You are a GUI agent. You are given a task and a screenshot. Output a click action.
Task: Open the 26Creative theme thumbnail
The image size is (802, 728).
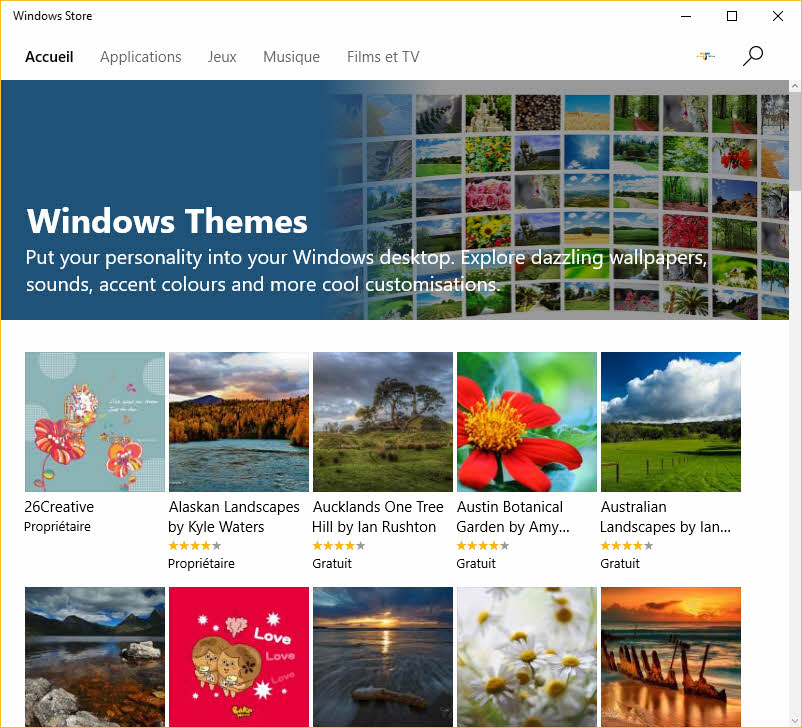point(95,422)
